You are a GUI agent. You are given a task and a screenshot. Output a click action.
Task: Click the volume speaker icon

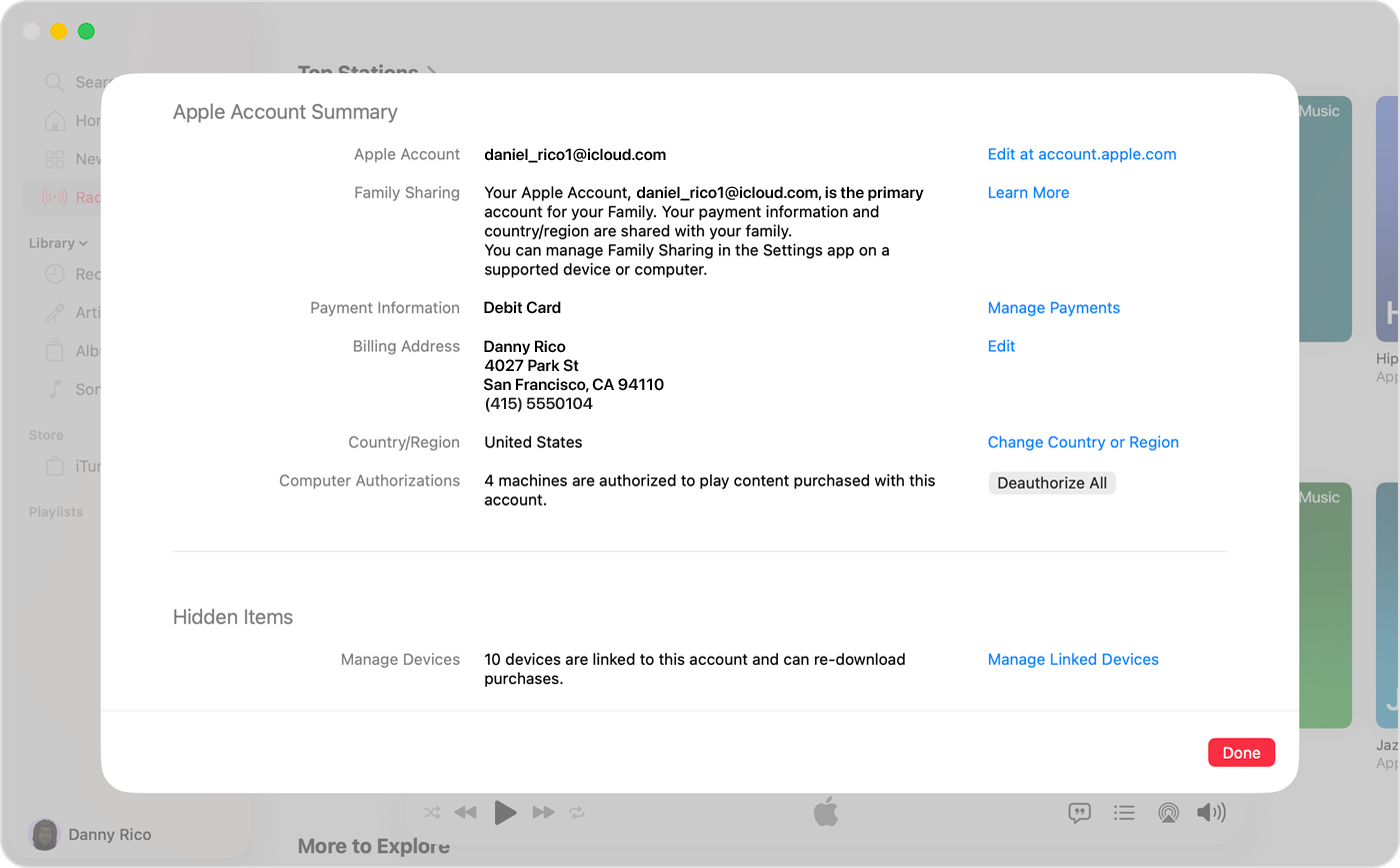pyautogui.click(x=1211, y=813)
